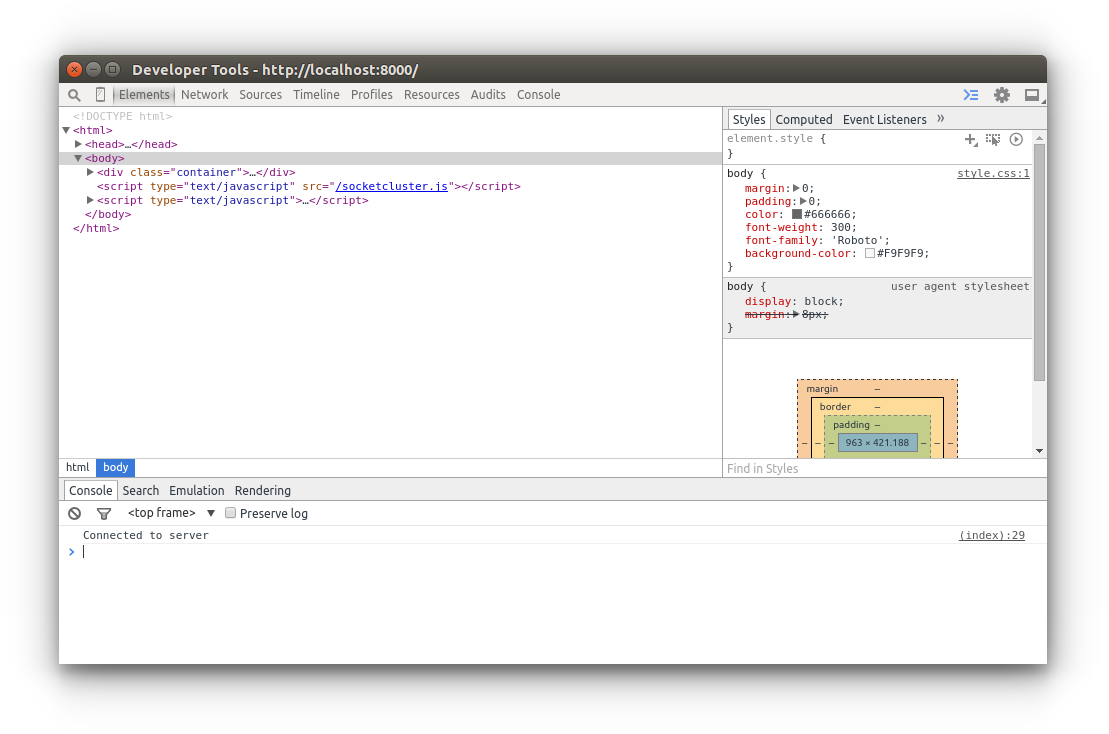
Task: Open the style.css:1 source link
Action: [992, 174]
